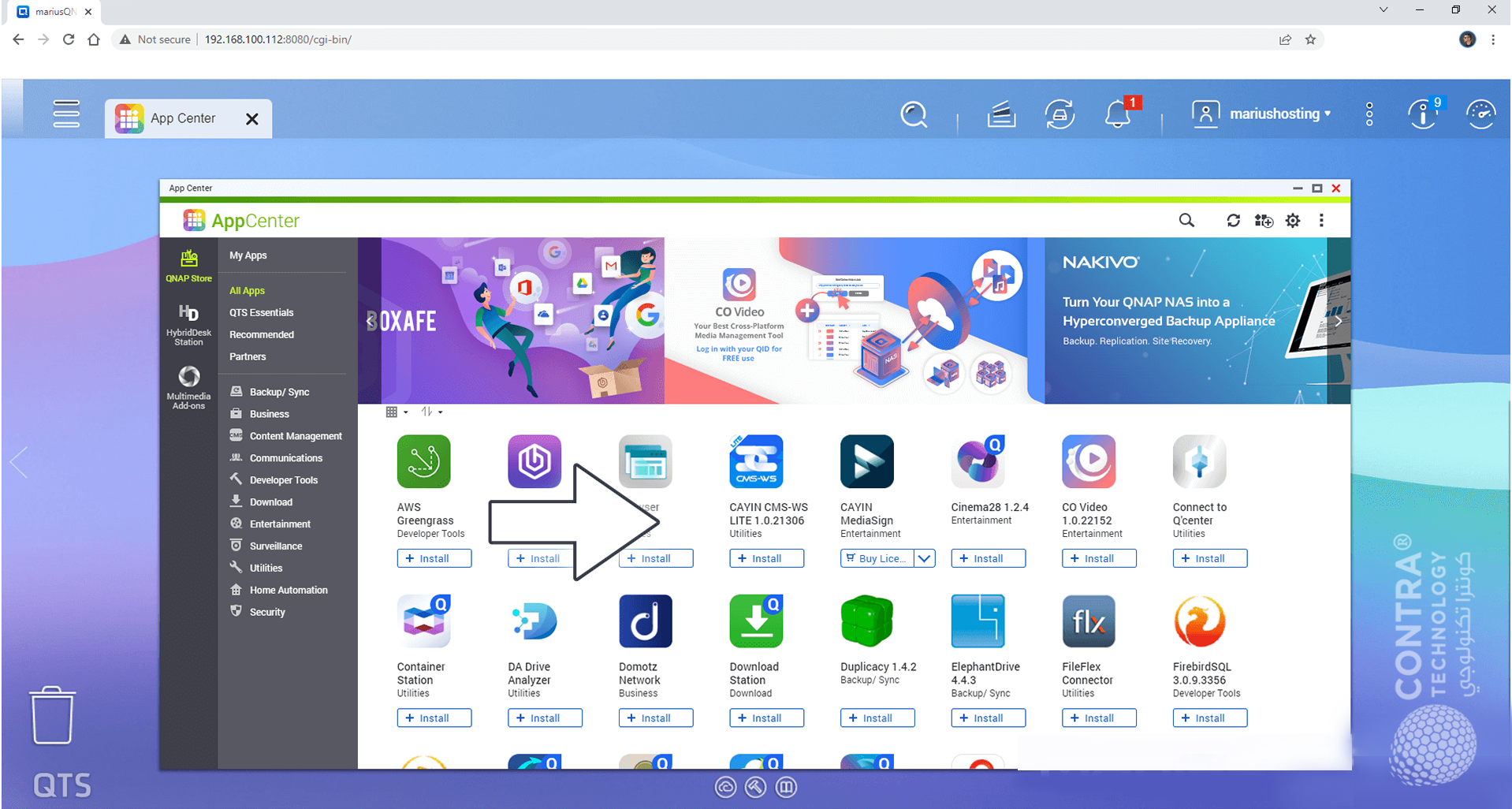Expand the Buy License dropdown arrow
Image resolution: width=1512 pixels, height=809 pixels.
(925, 558)
